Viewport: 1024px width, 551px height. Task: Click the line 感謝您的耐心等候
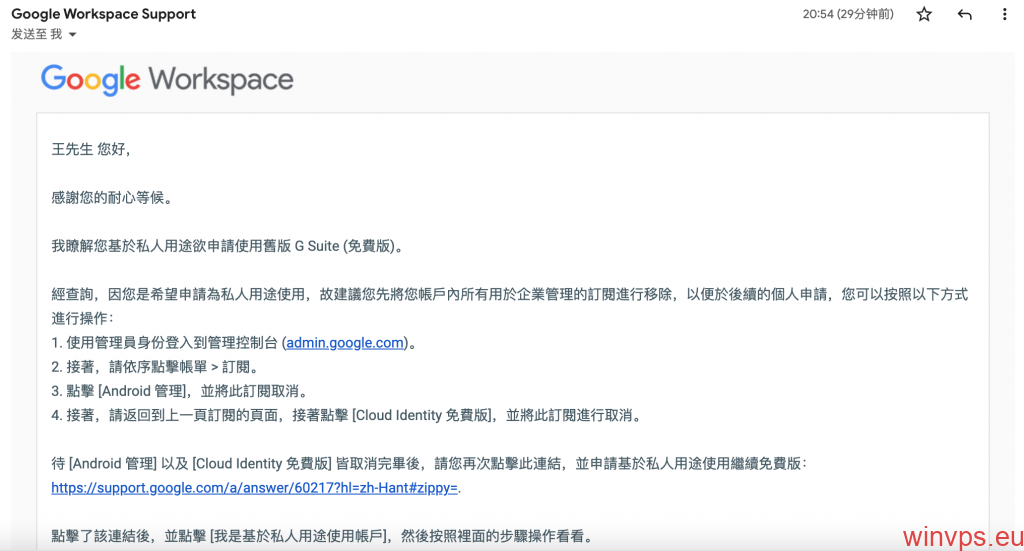[x=112, y=198]
